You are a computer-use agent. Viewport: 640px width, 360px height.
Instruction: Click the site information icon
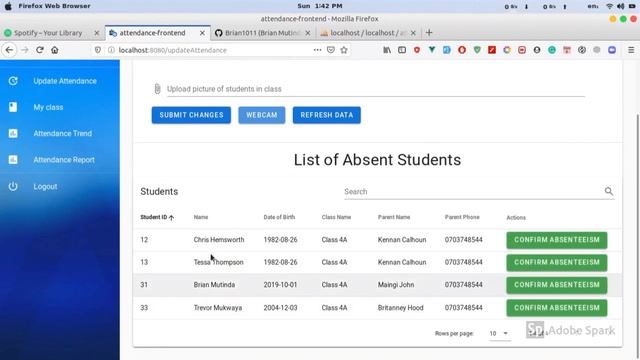click(x=111, y=50)
